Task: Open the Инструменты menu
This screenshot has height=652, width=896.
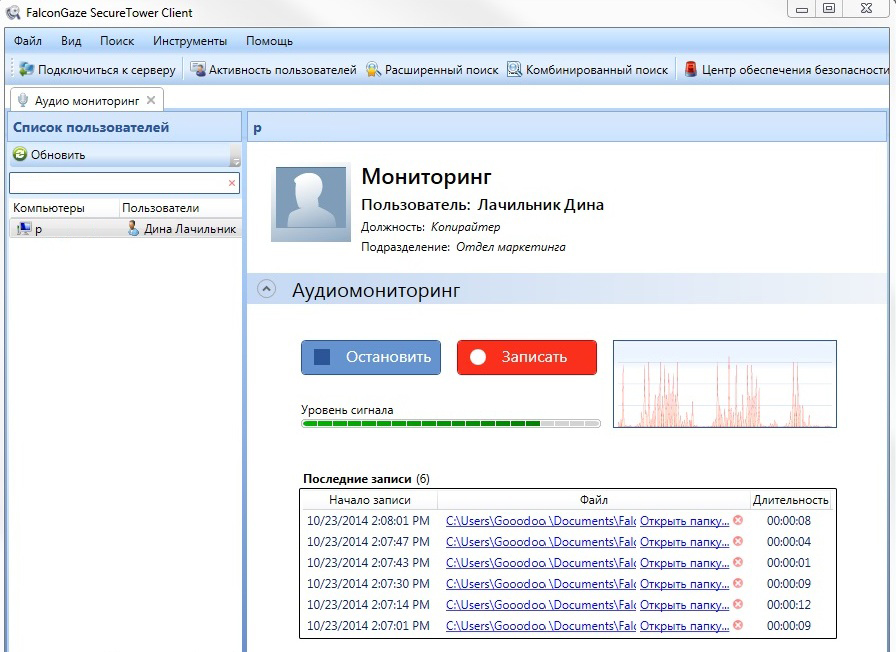Action: (x=190, y=41)
